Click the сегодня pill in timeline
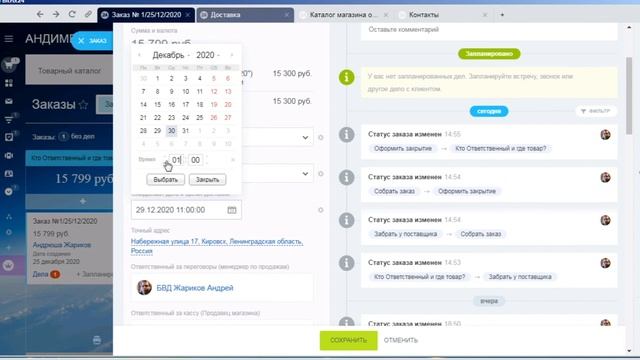Image resolution: width=640 pixels, height=360 pixels. pyautogui.click(x=489, y=111)
